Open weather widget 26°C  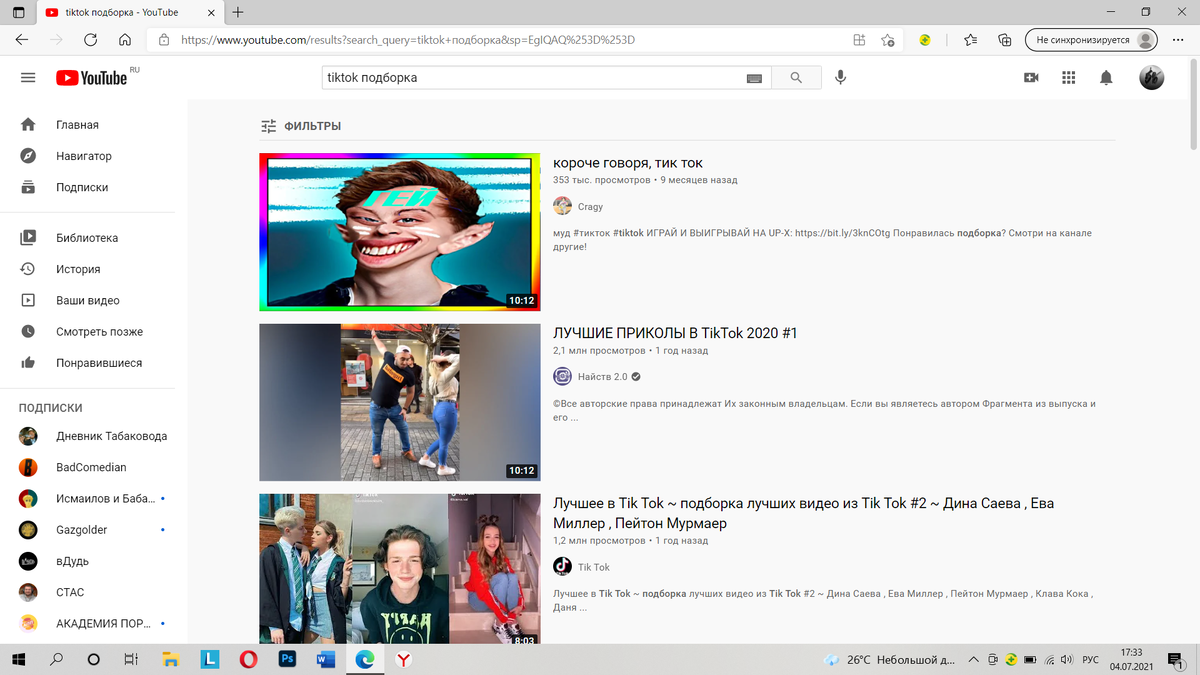tap(889, 660)
